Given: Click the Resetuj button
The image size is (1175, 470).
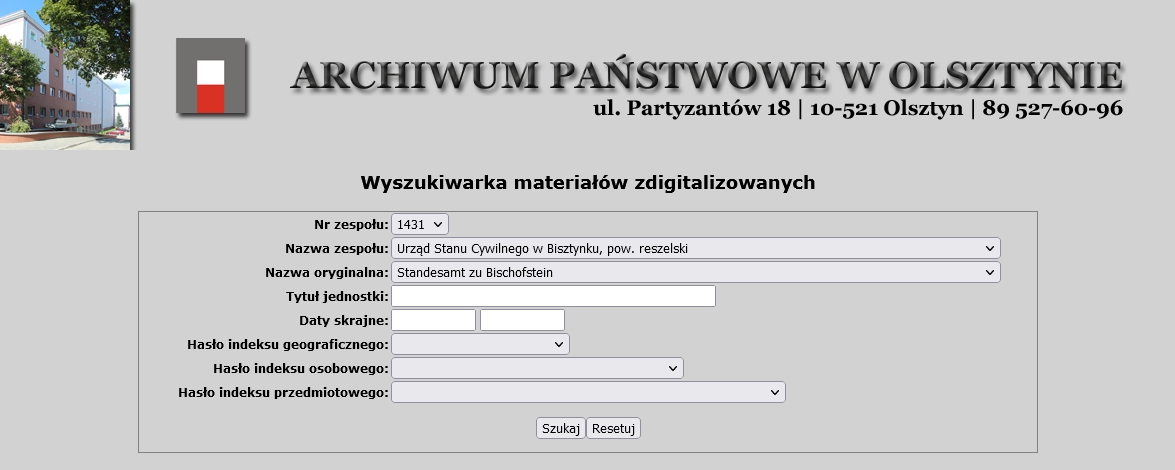Looking at the screenshot, I should click(x=613, y=428).
